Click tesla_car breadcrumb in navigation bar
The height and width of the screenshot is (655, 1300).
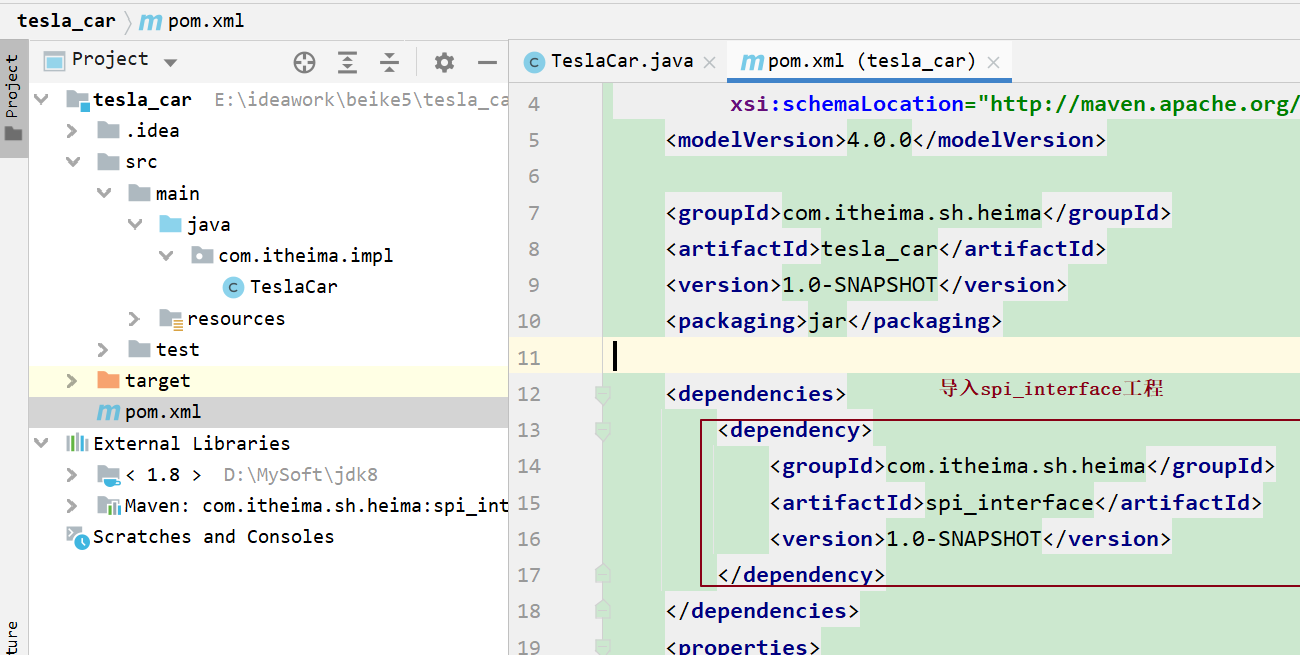click(66, 21)
